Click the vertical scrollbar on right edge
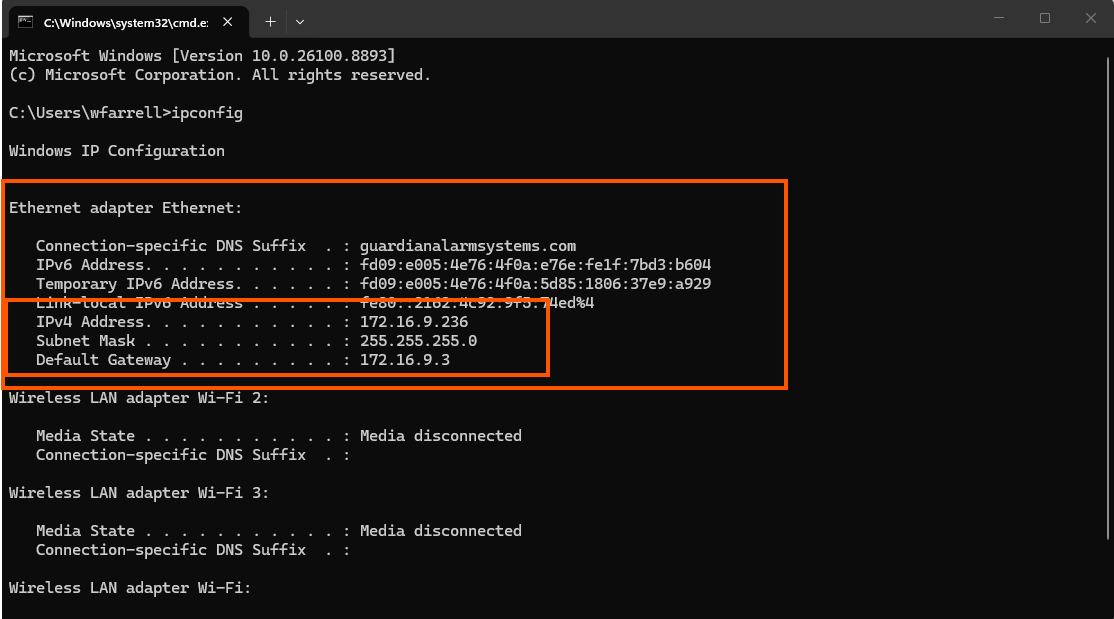This screenshot has width=1114, height=619. 1108,297
